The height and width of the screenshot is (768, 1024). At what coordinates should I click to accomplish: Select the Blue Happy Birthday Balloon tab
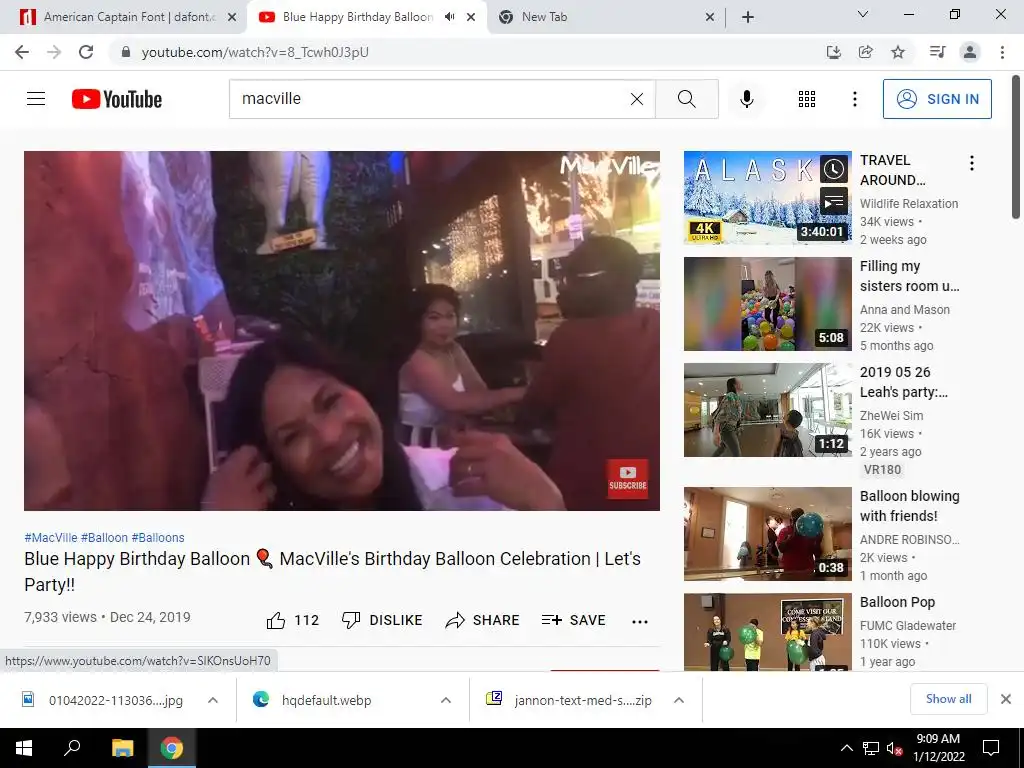[x=358, y=17]
